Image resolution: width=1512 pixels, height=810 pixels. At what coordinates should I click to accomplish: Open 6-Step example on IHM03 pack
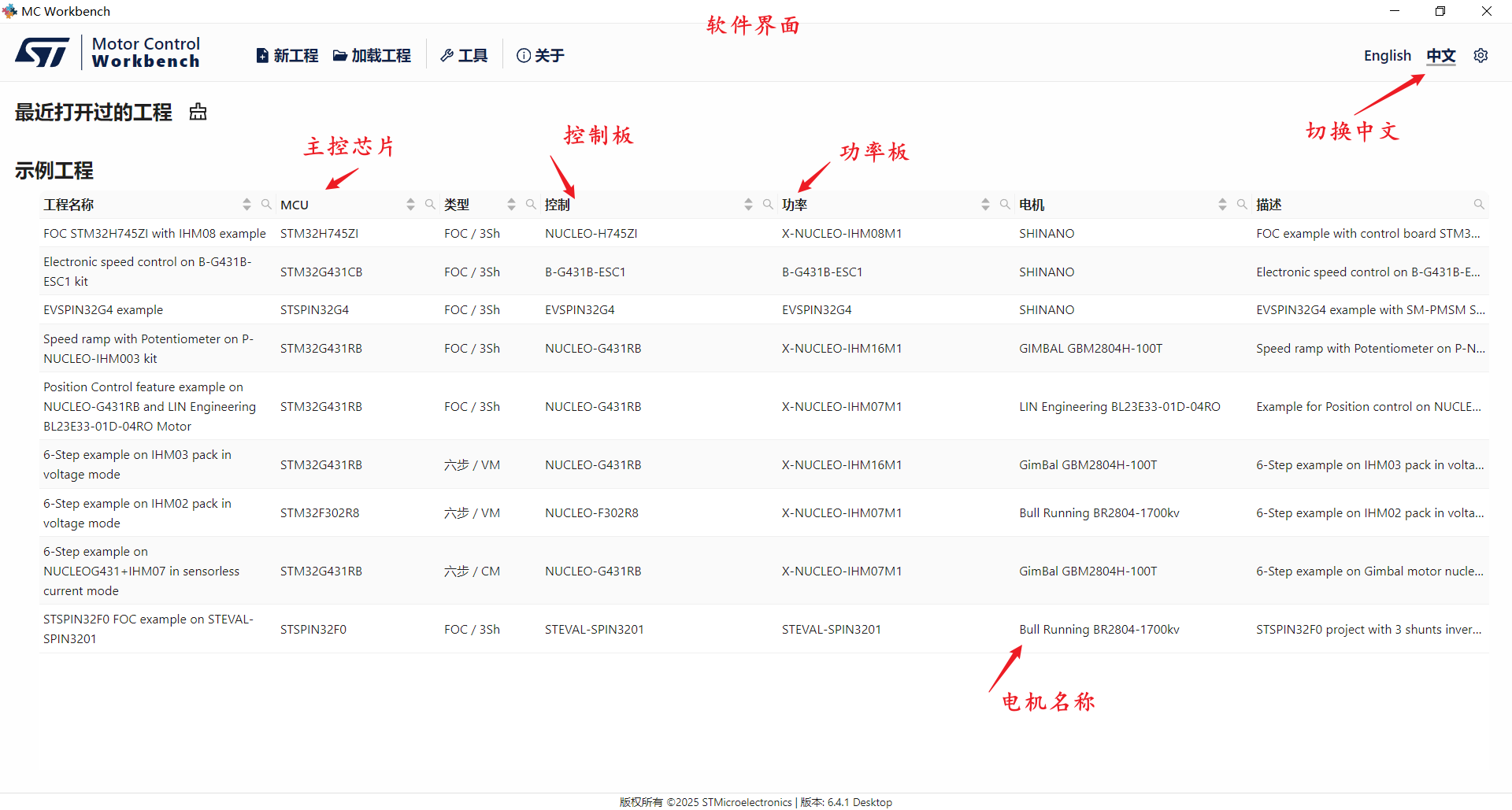(x=137, y=464)
